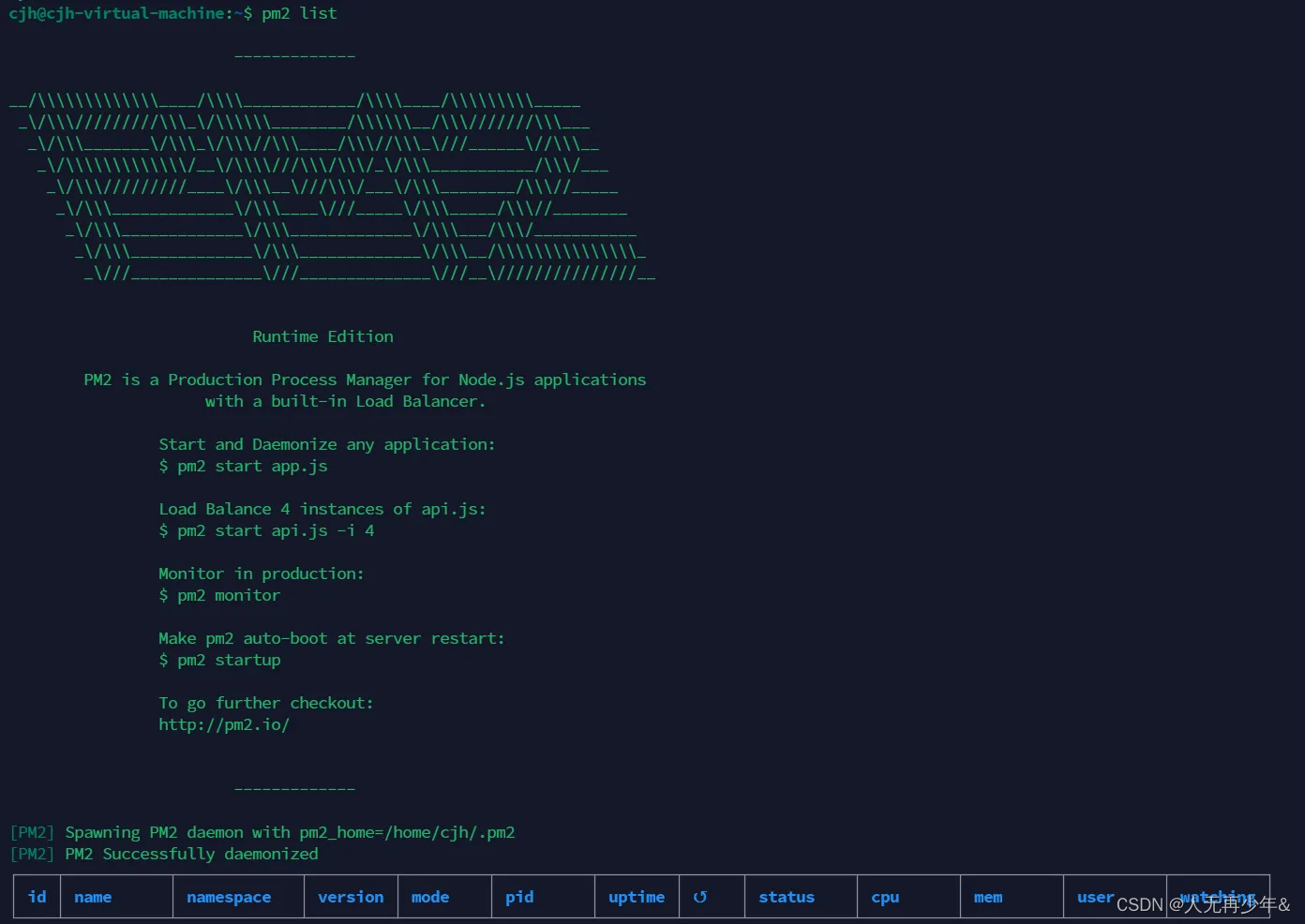Screen dimensions: 1305x924
Task: Select the name column header
Action: [x=92, y=896]
